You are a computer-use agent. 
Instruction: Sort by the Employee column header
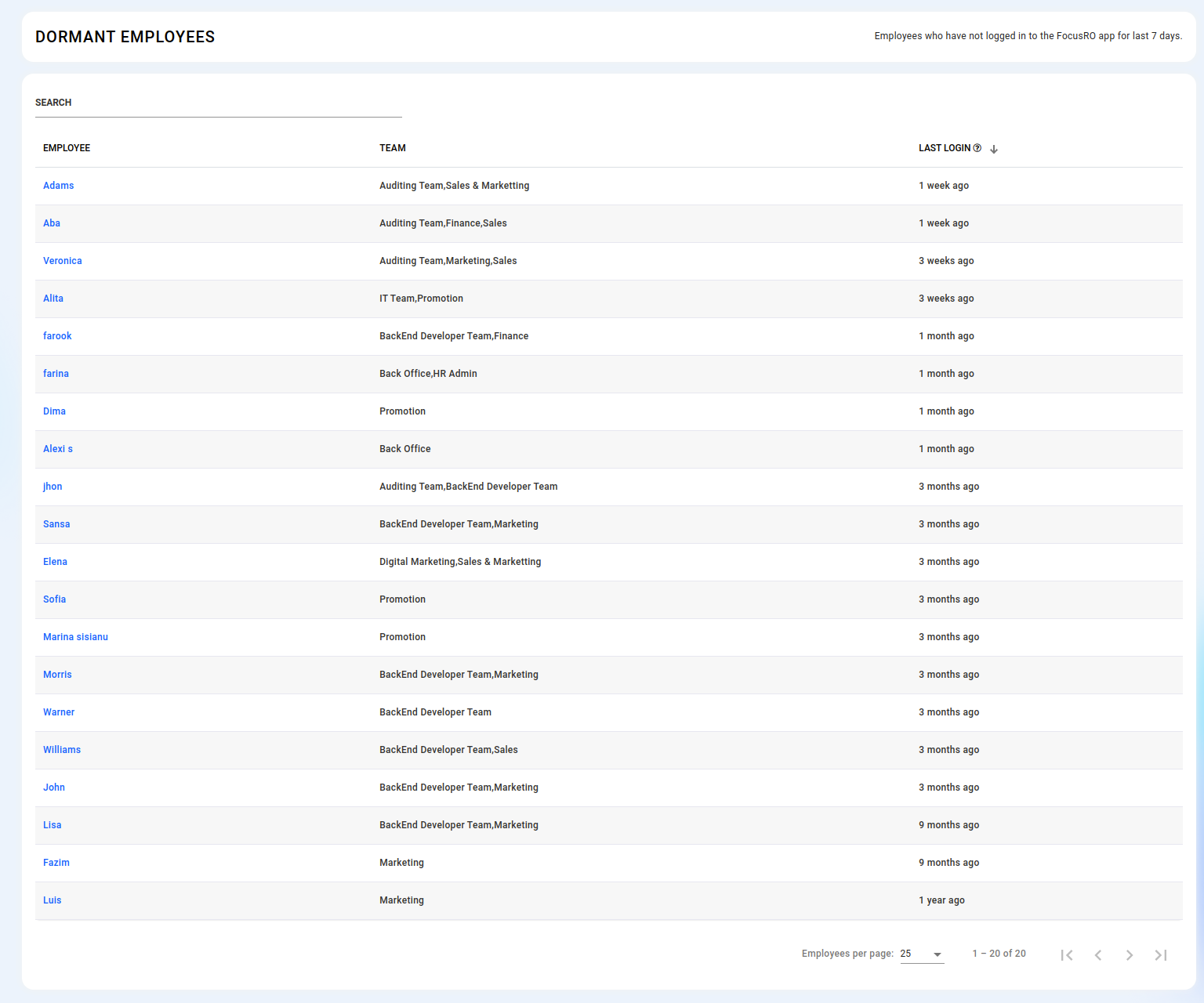[67, 148]
